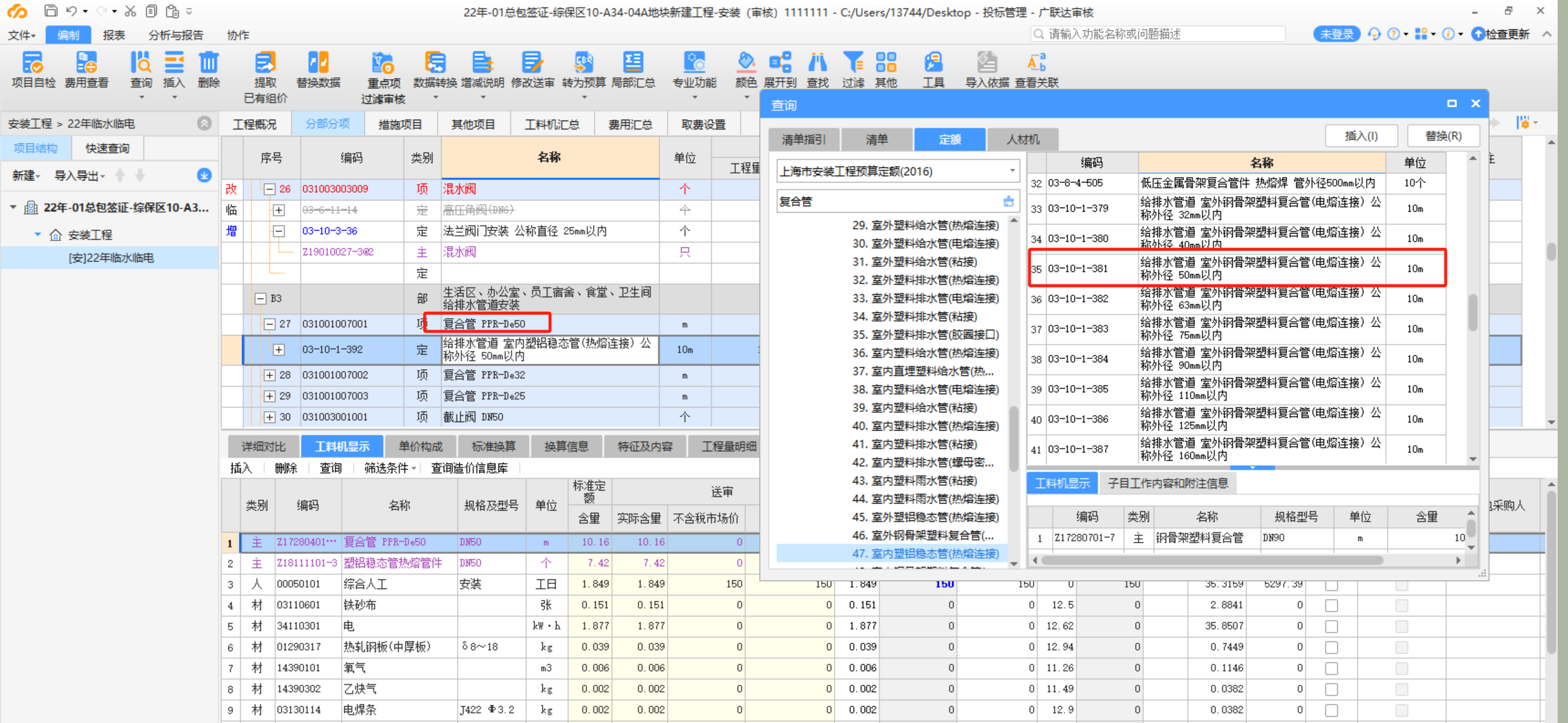
Task: Switch to the 清单 tab in query dialog
Action: [877, 139]
